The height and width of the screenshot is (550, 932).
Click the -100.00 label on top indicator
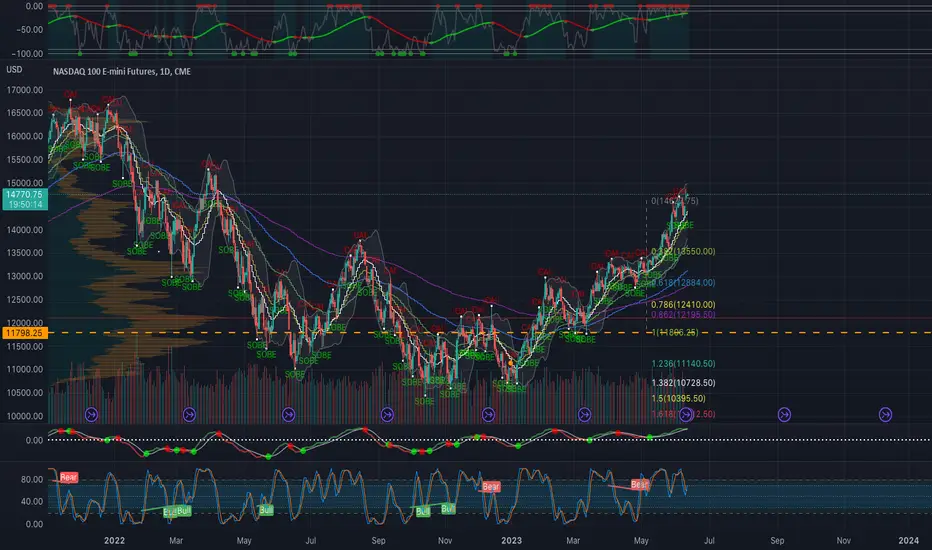coord(26,53)
